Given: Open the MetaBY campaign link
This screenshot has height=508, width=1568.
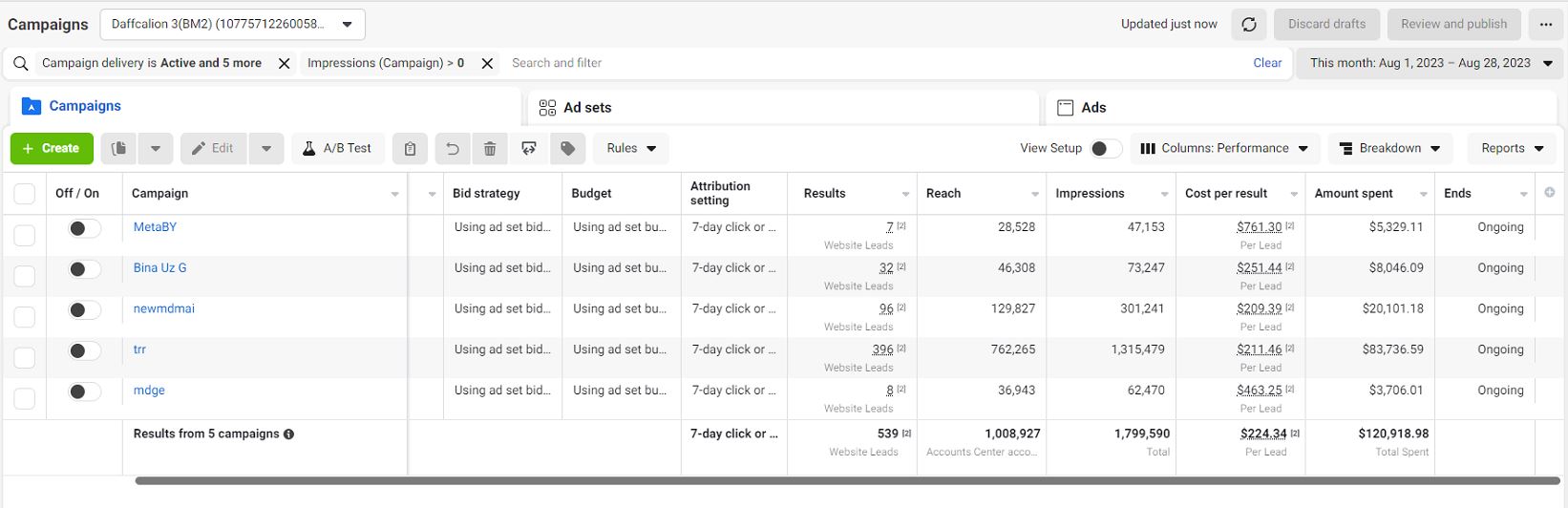Looking at the screenshot, I should (155, 227).
